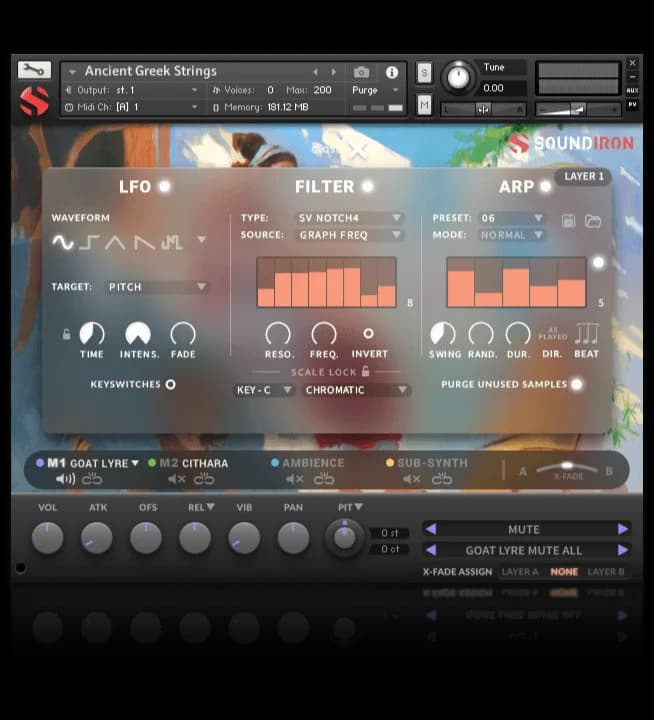Click the save preset disk icon in ARP
Image resolution: width=654 pixels, height=720 pixels.
(569, 220)
